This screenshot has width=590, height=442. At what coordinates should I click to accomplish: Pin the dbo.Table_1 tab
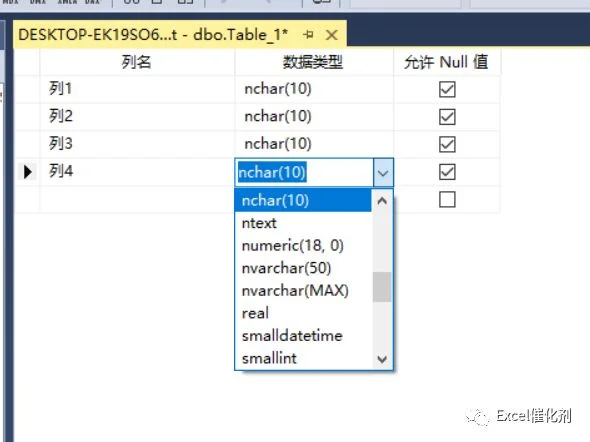309,35
